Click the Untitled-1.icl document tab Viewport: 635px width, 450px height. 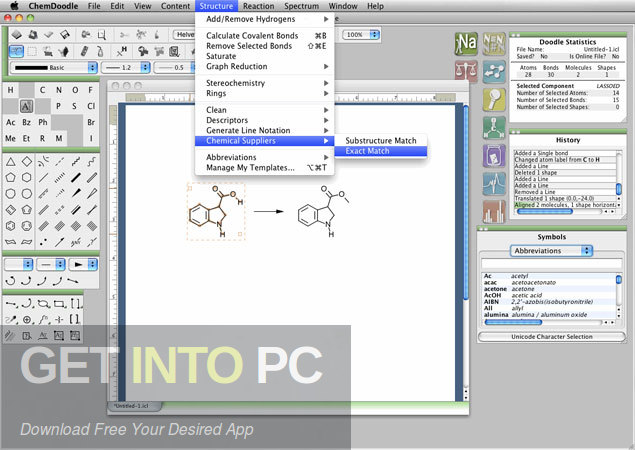tap(134, 405)
